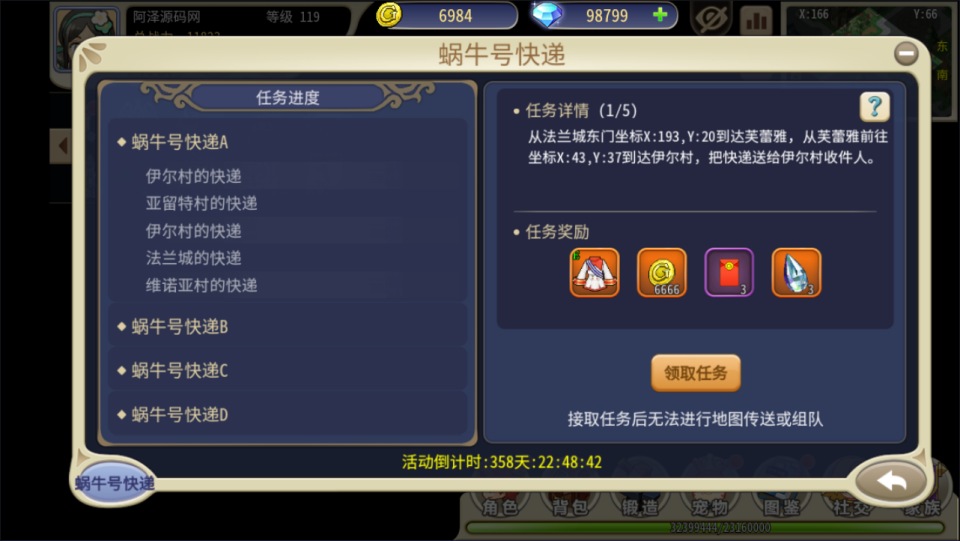
Task: Open the question mark help icon
Action: pos(874,107)
